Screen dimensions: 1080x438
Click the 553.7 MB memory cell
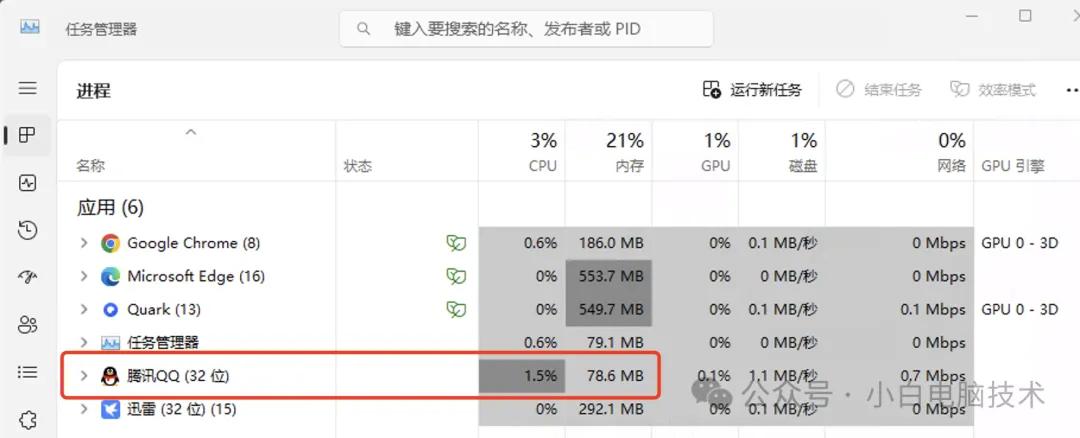(608, 276)
